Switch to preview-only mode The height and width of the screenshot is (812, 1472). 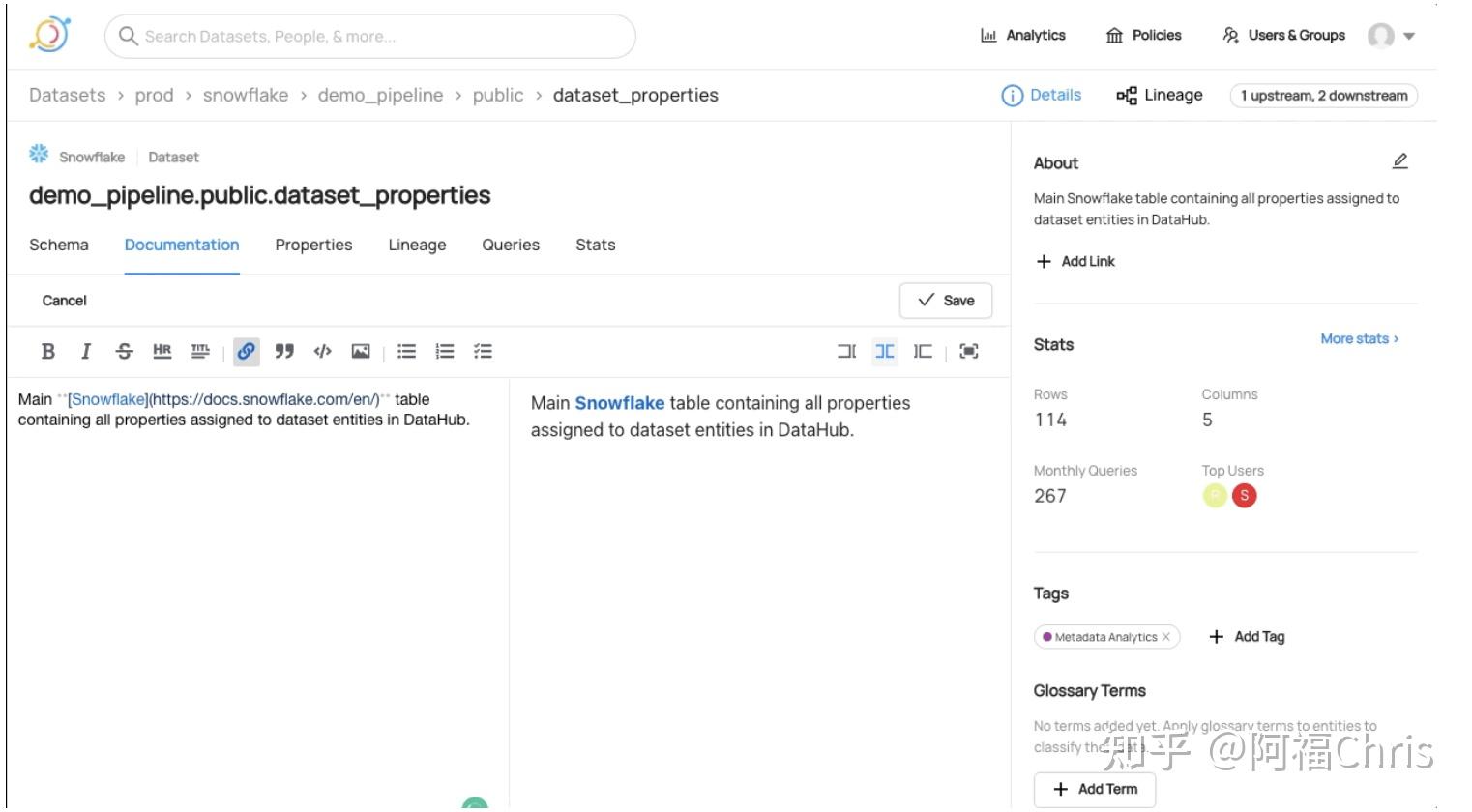[923, 352]
